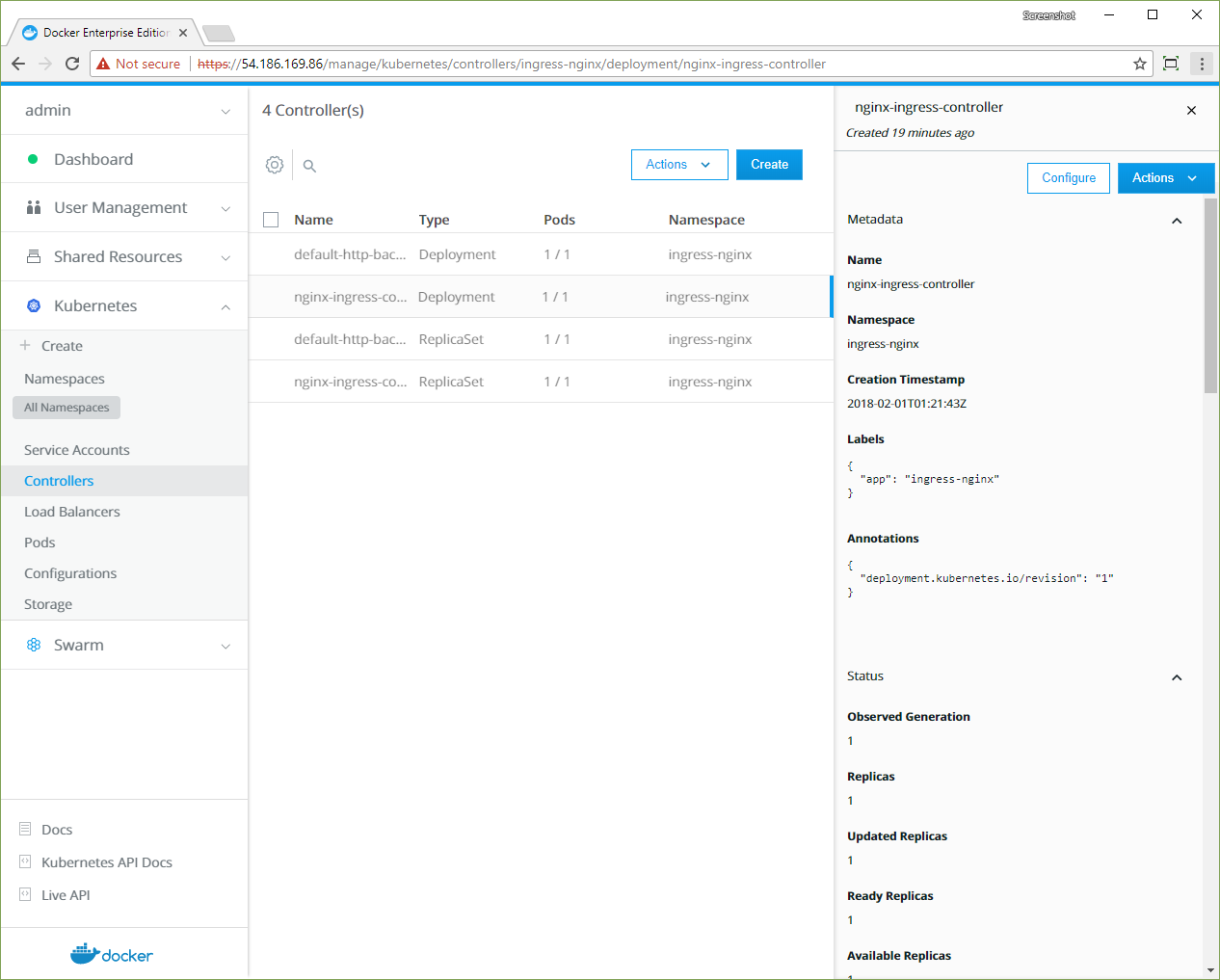The height and width of the screenshot is (980, 1220).
Task: Reload the page with the refresh icon
Action: tap(72, 64)
